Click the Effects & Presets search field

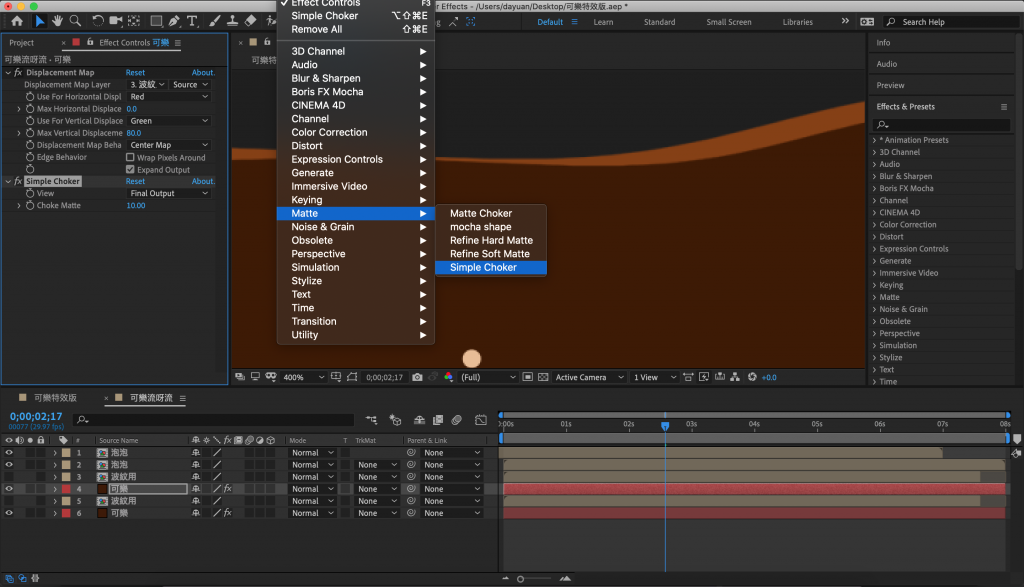click(x=942, y=124)
